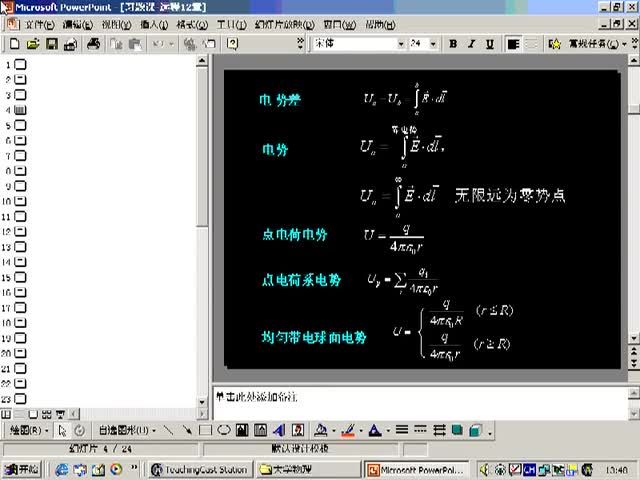Expand more standard toolbar buttons chevron
This screenshot has height=480, width=640.
300,43
